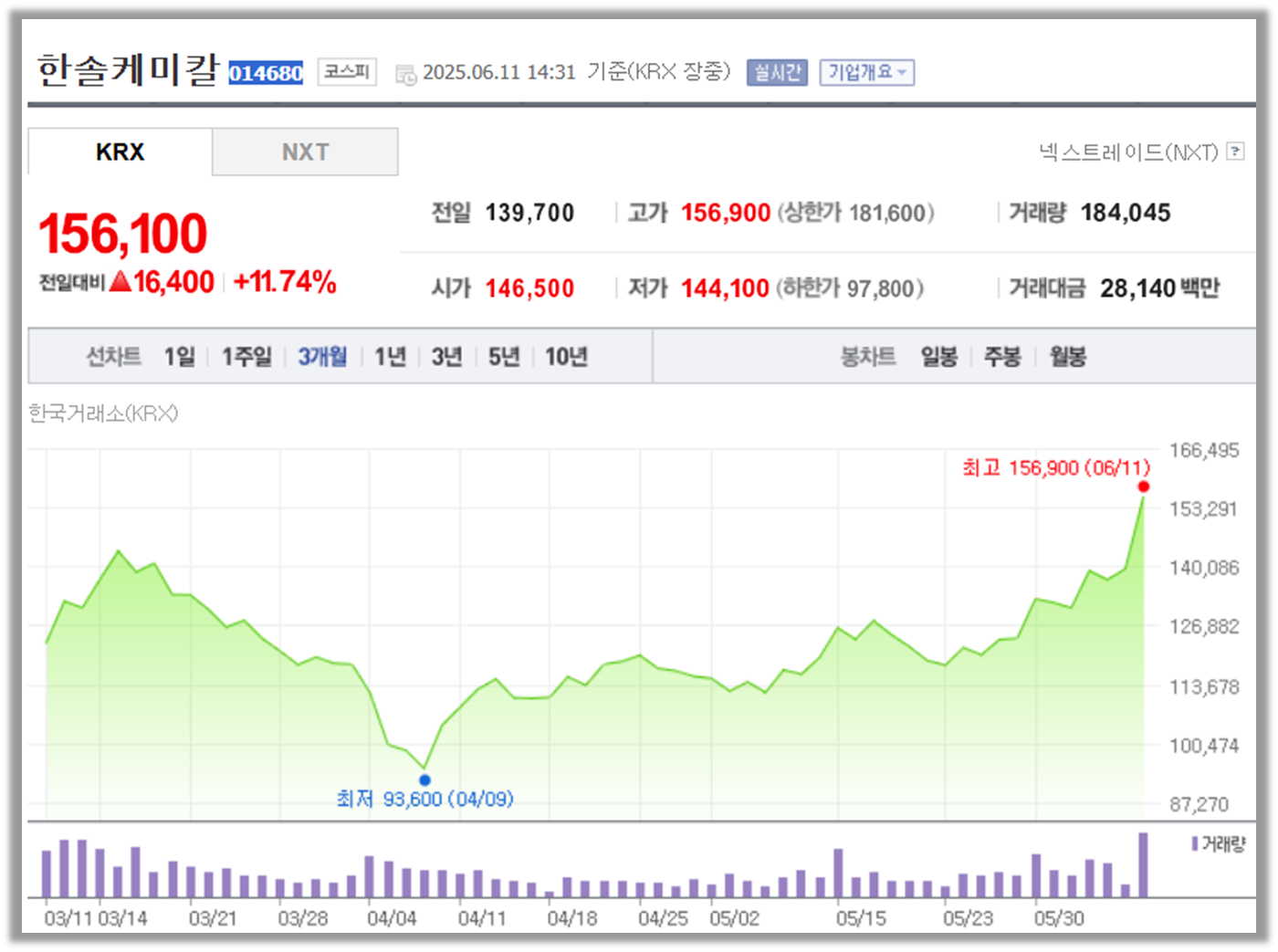Click the 코스피 market badge
The image size is (1278, 952).
pos(347,71)
